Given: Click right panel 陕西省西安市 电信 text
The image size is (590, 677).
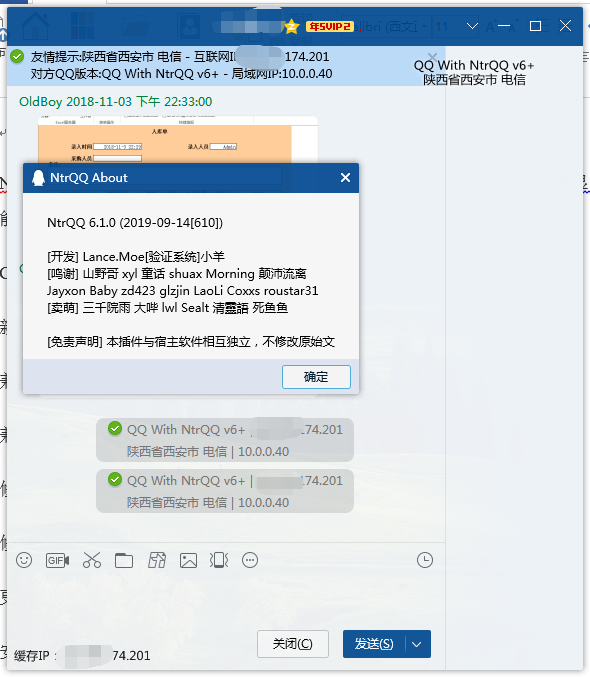Looking at the screenshot, I should pos(474,80).
